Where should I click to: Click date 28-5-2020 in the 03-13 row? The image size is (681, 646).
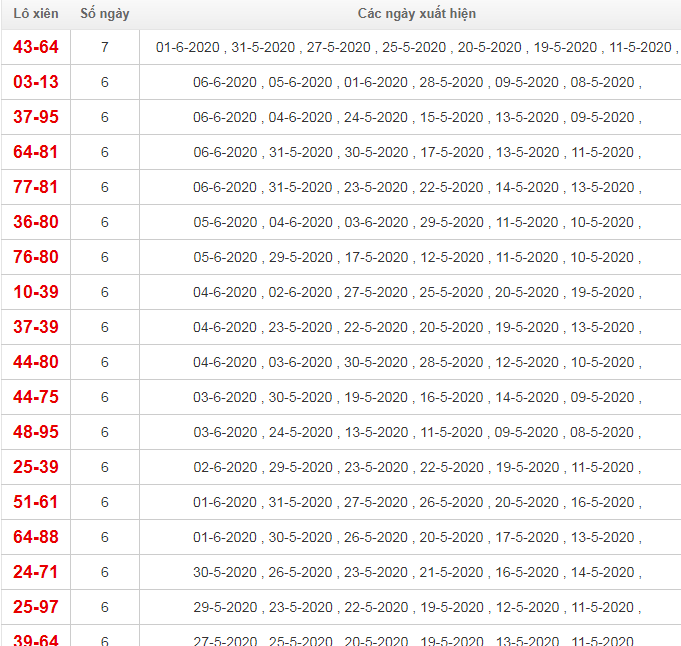pyautogui.click(x=451, y=82)
